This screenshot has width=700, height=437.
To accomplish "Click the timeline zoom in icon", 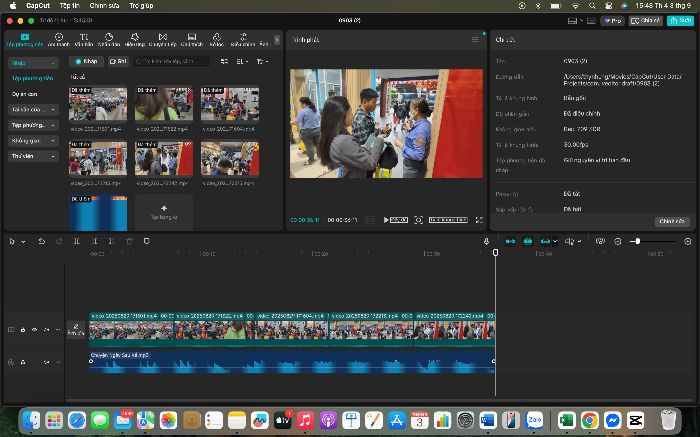I will click(x=688, y=241).
